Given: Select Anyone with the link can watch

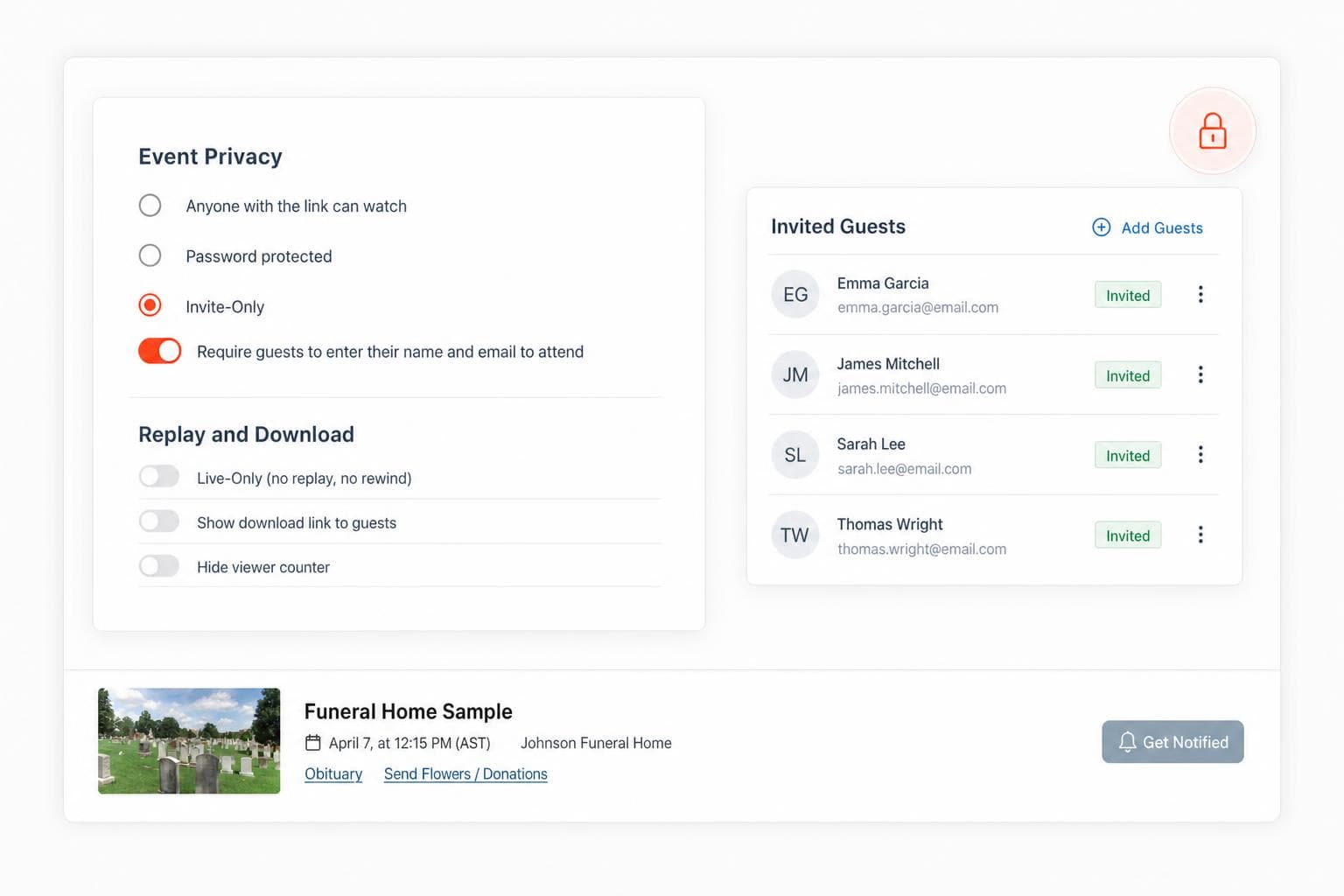Looking at the screenshot, I should coord(150,206).
